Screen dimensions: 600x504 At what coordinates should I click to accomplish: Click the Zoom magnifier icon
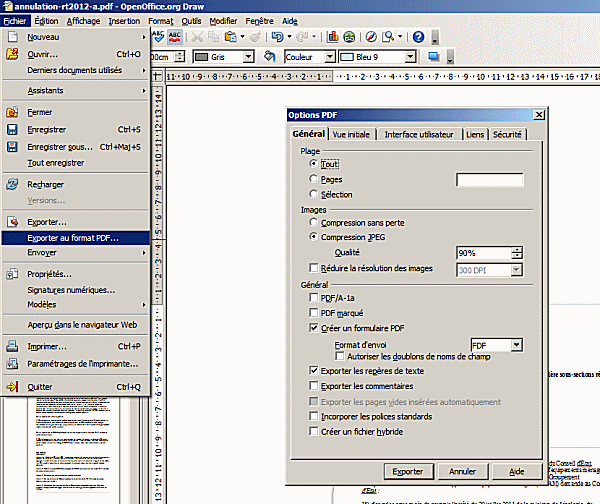[x=388, y=37]
